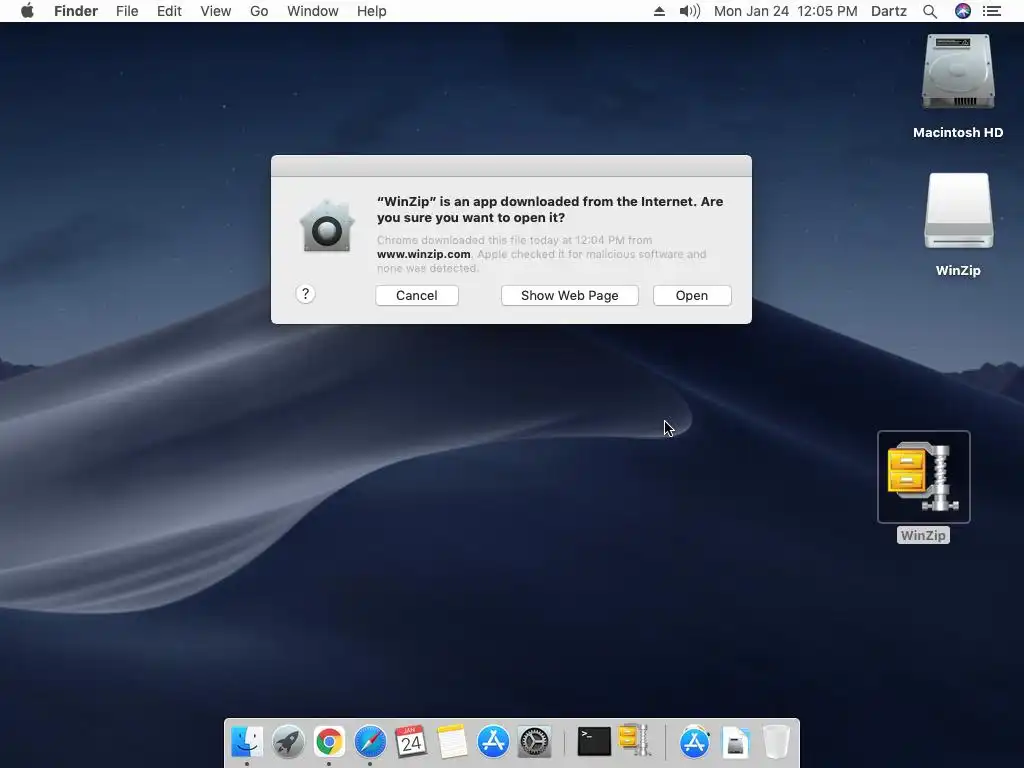Open Safari compass icon in Dock
Image resolution: width=1024 pixels, height=768 pixels.
click(370, 741)
